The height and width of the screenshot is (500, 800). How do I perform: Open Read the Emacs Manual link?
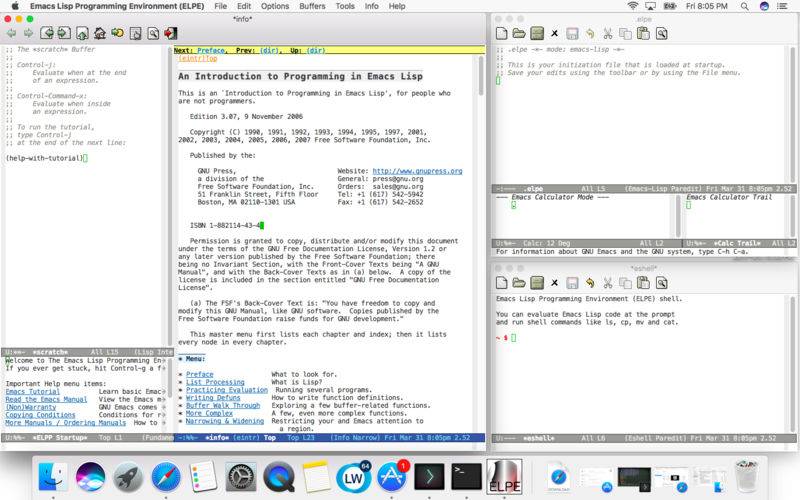(x=46, y=399)
